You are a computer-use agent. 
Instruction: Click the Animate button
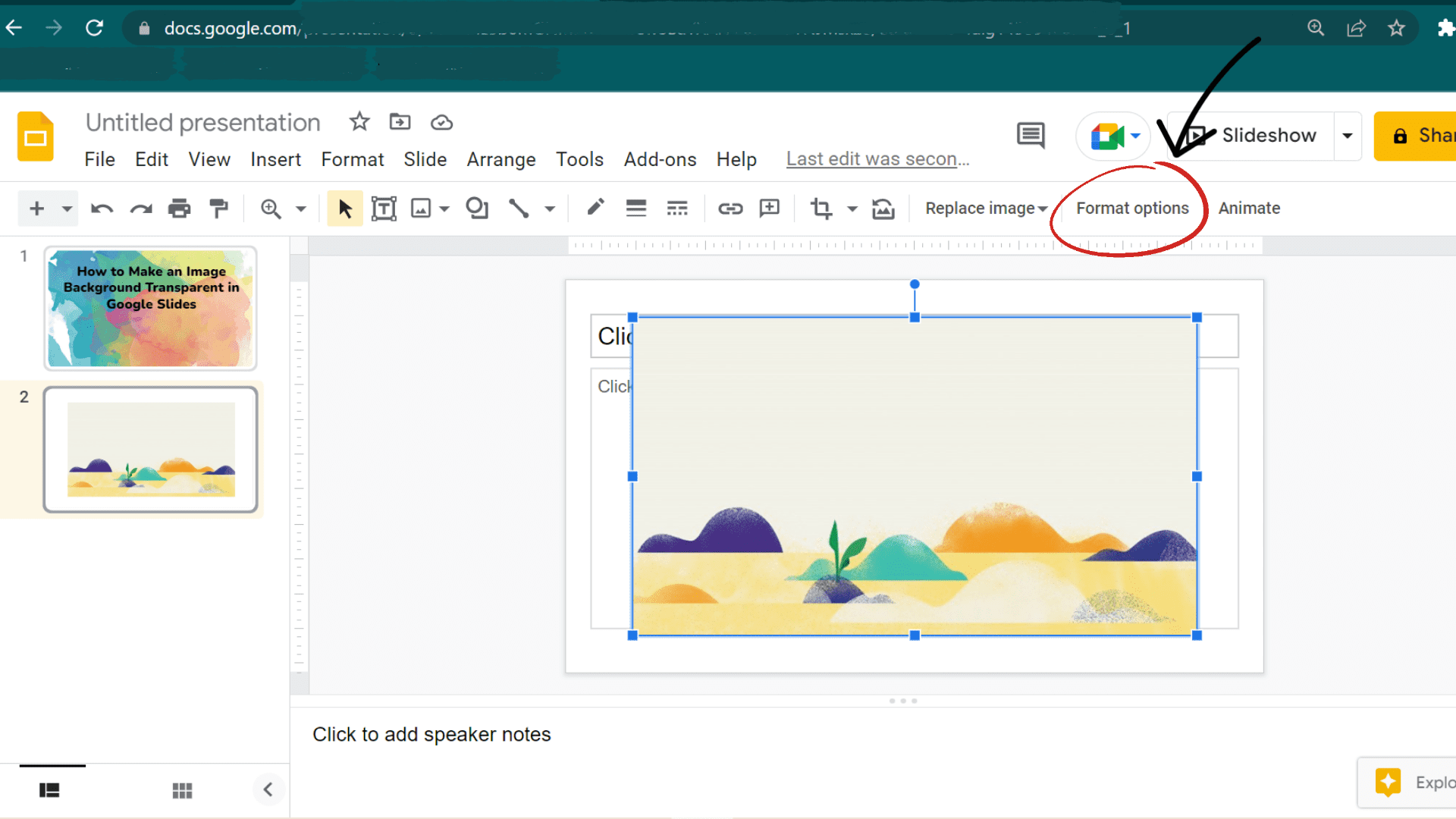point(1249,208)
